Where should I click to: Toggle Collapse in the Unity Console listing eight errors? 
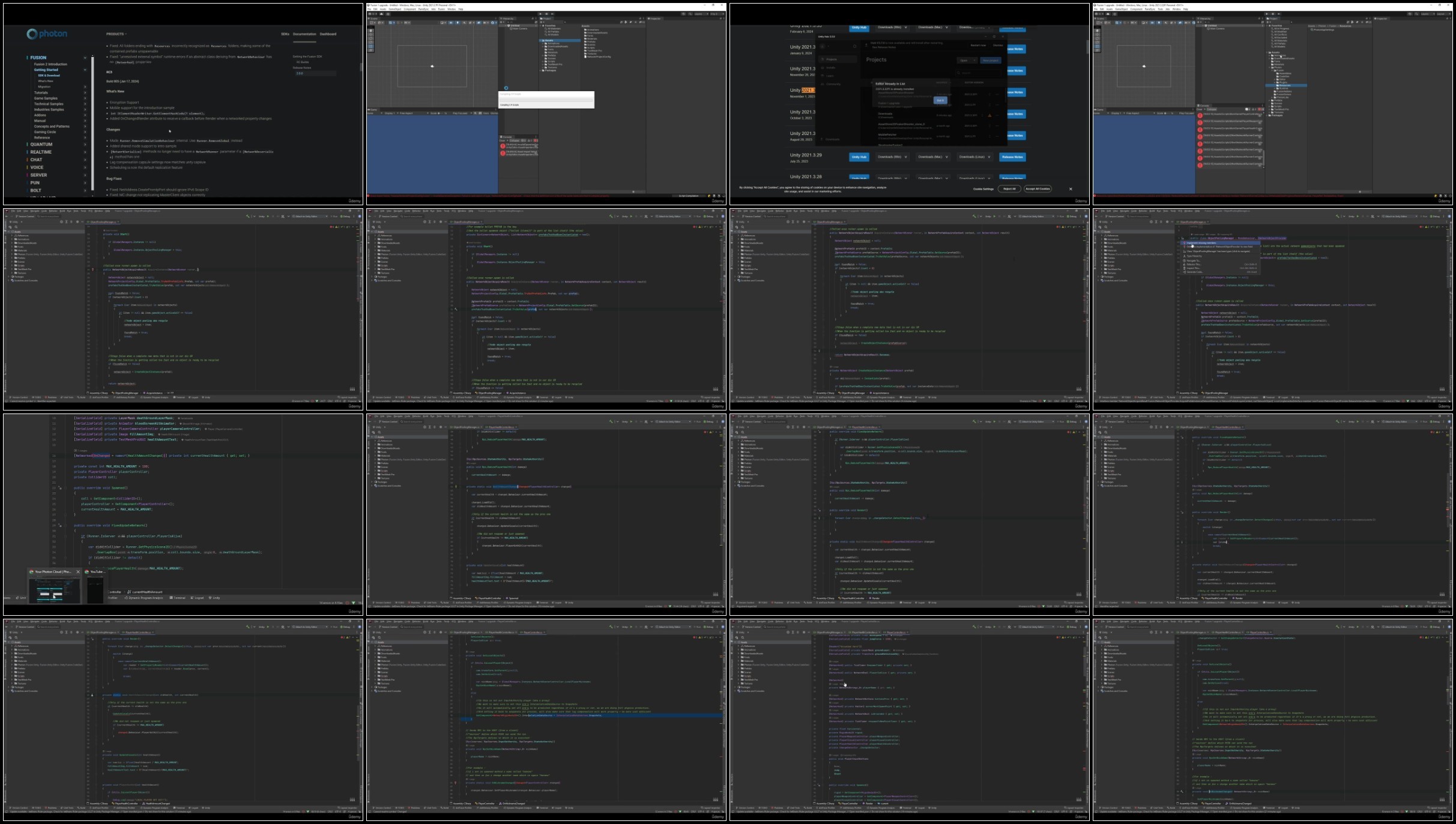(x=1212, y=109)
